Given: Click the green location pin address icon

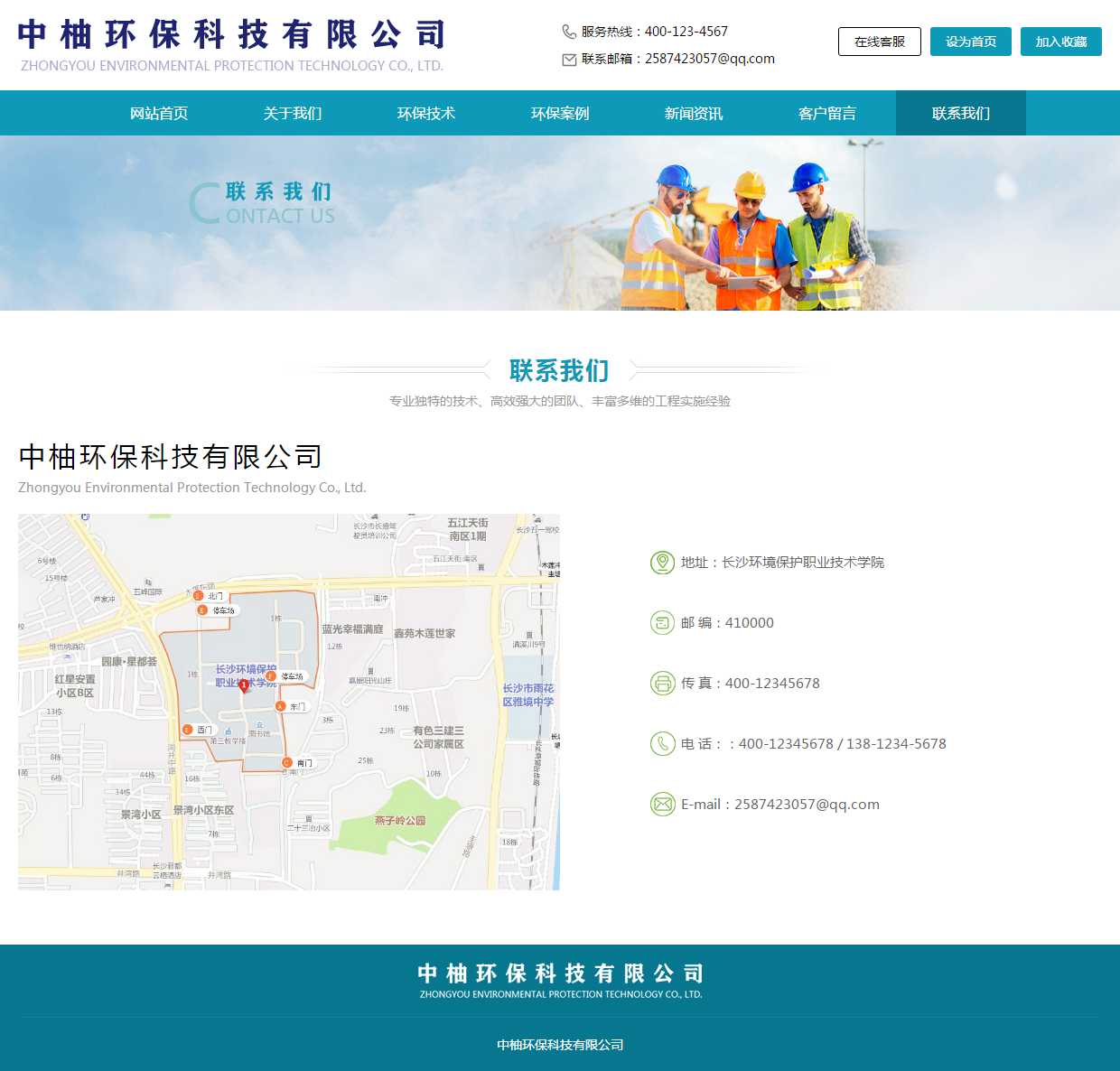Looking at the screenshot, I should coord(662,563).
